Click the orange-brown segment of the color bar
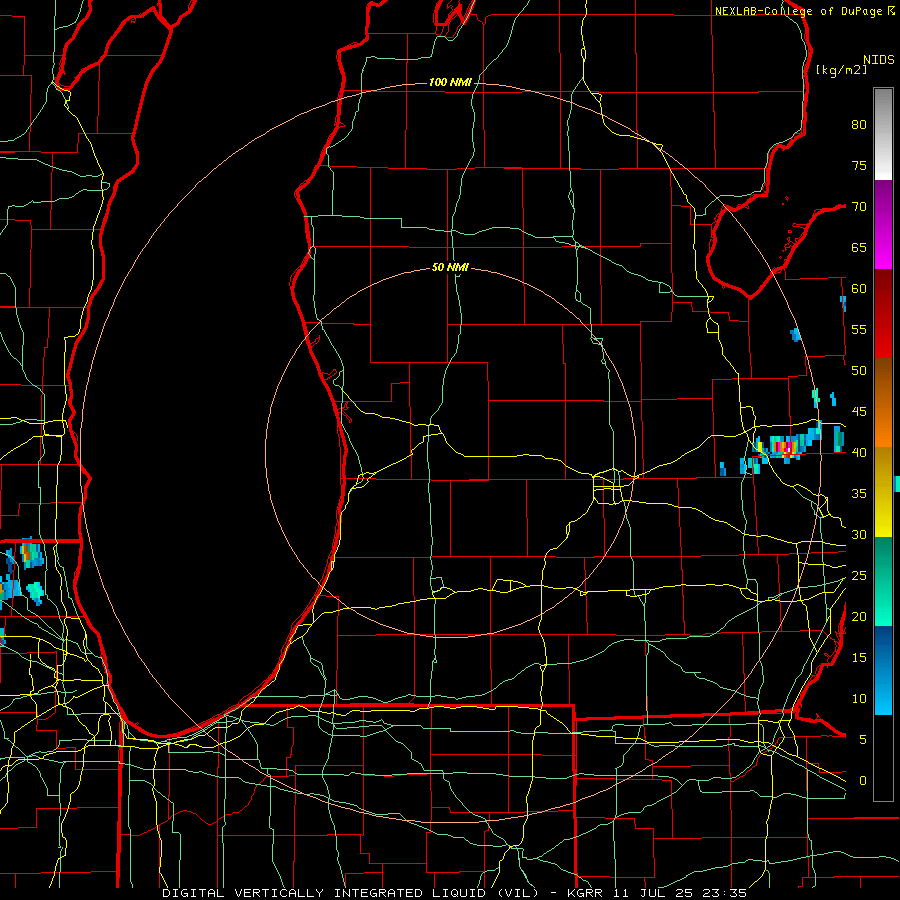 [883, 402]
